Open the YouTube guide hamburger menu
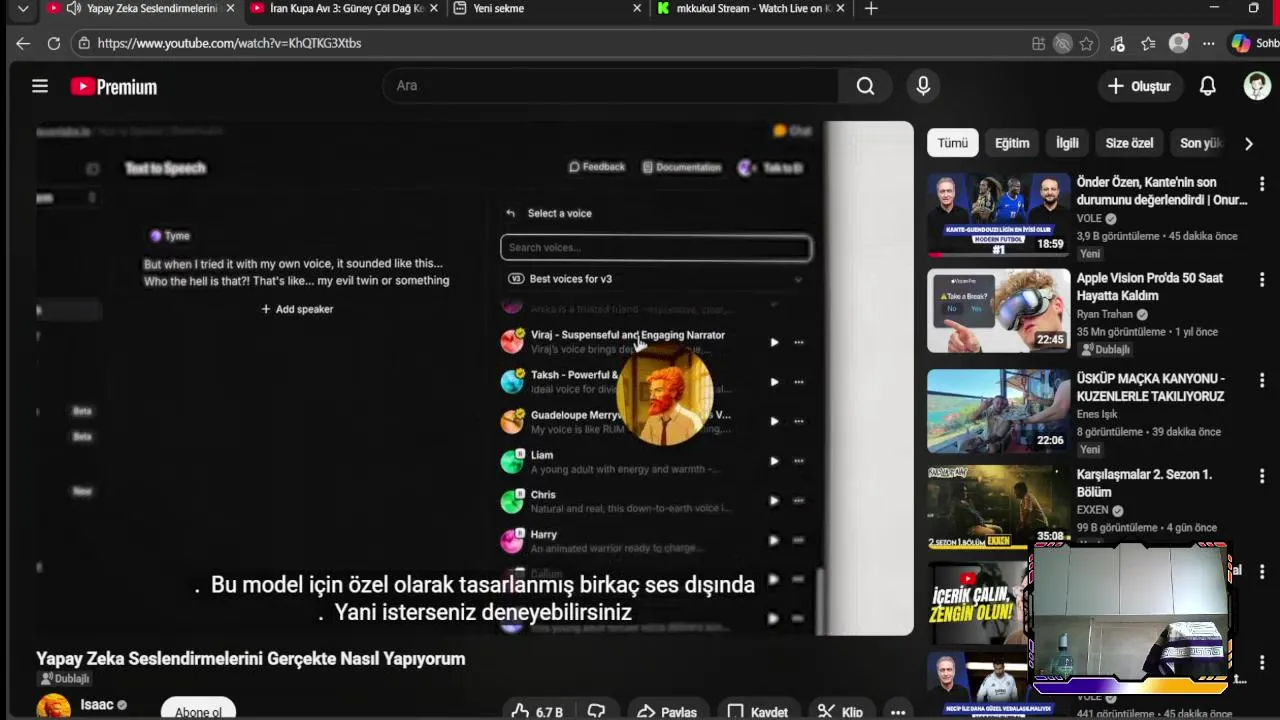Image resolution: width=1280 pixels, height=720 pixels. 40,86
